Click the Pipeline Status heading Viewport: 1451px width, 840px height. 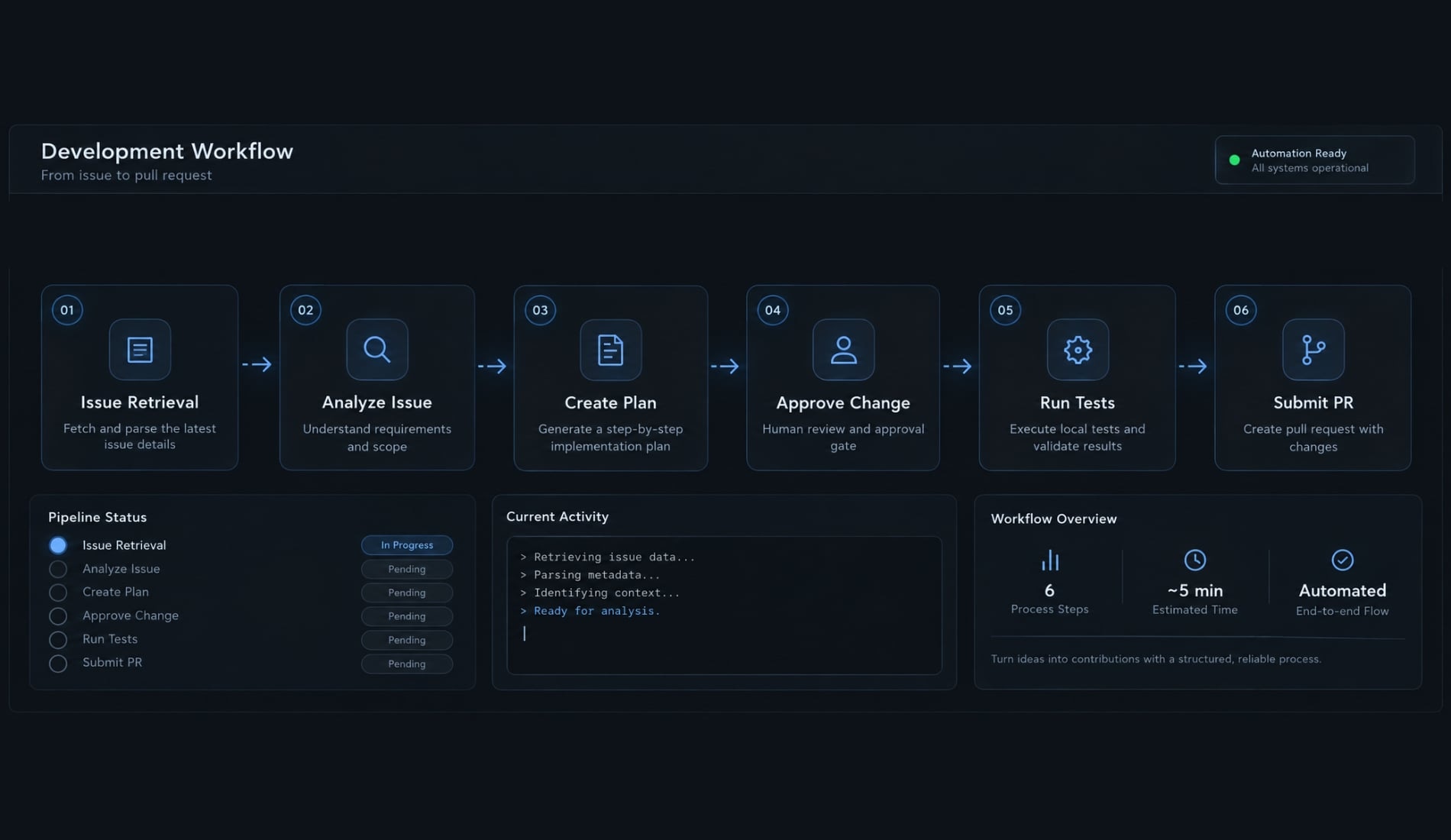[x=97, y=517]
